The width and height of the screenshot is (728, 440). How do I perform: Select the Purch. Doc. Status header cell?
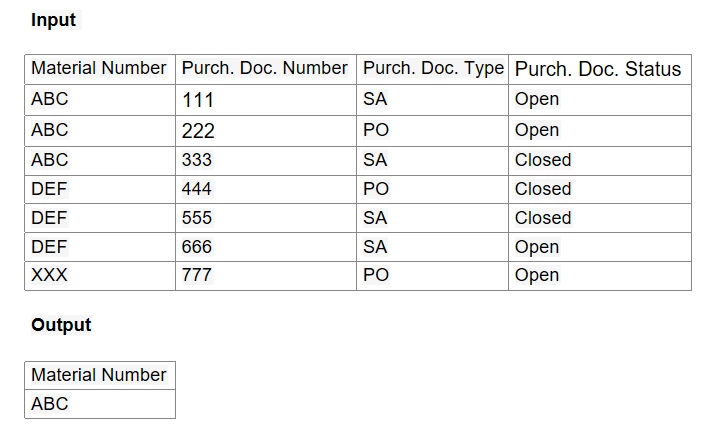[x=600, y=69]
